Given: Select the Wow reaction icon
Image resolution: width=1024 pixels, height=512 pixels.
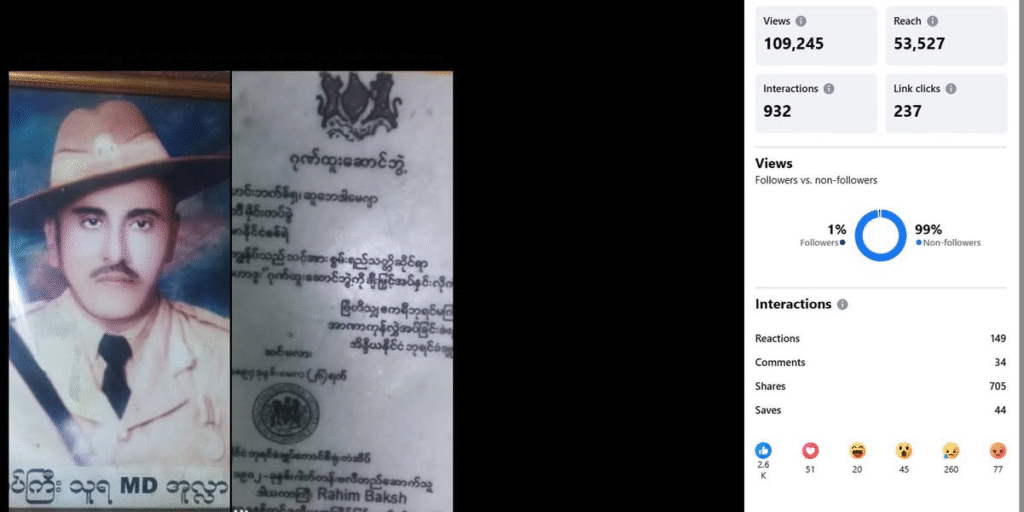Looking at the screenshot, I should click(904, 451).
